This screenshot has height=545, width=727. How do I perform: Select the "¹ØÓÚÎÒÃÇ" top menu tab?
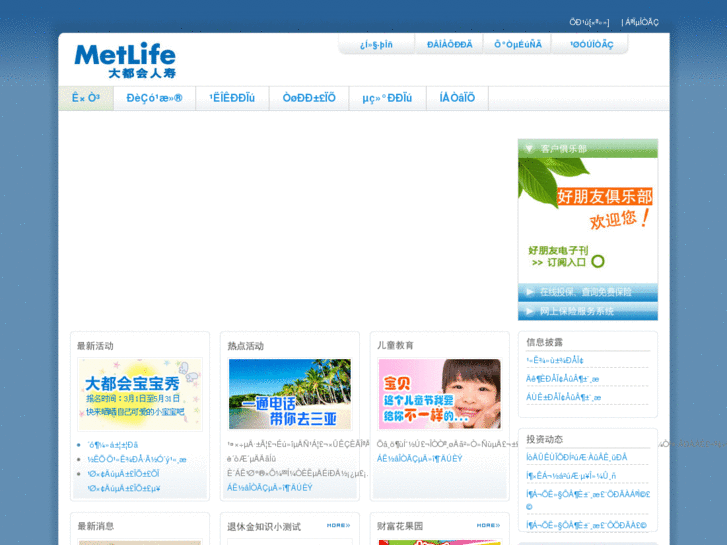tap(591, 45)
